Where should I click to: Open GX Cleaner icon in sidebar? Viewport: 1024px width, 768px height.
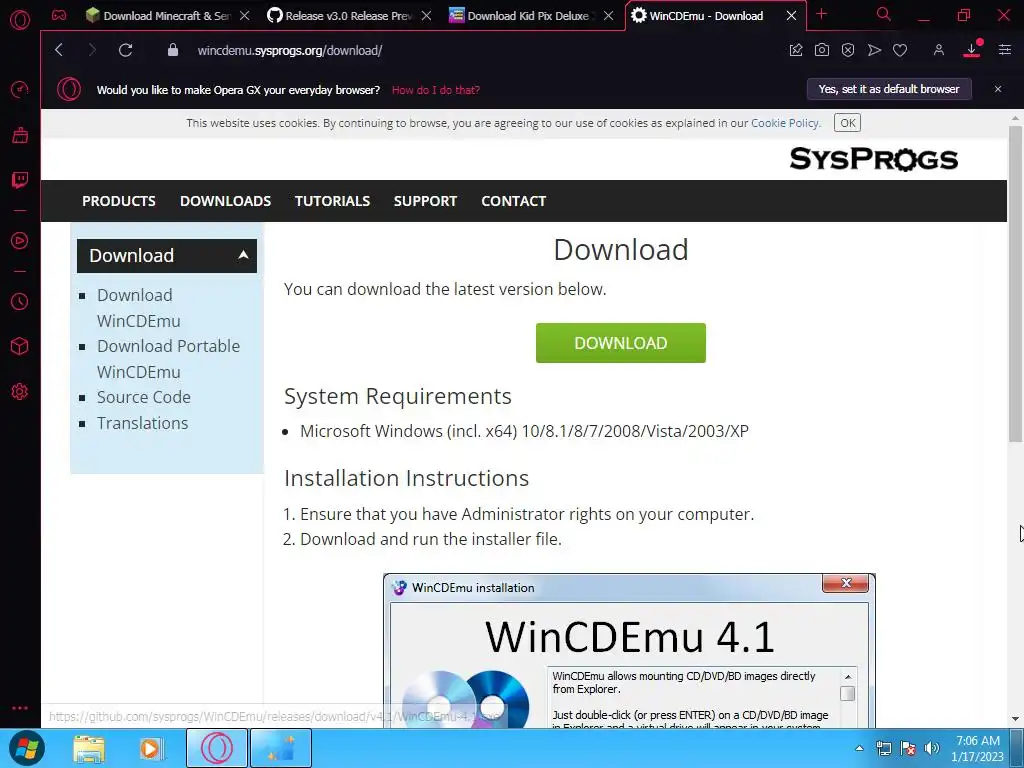[x=20, y=135]
